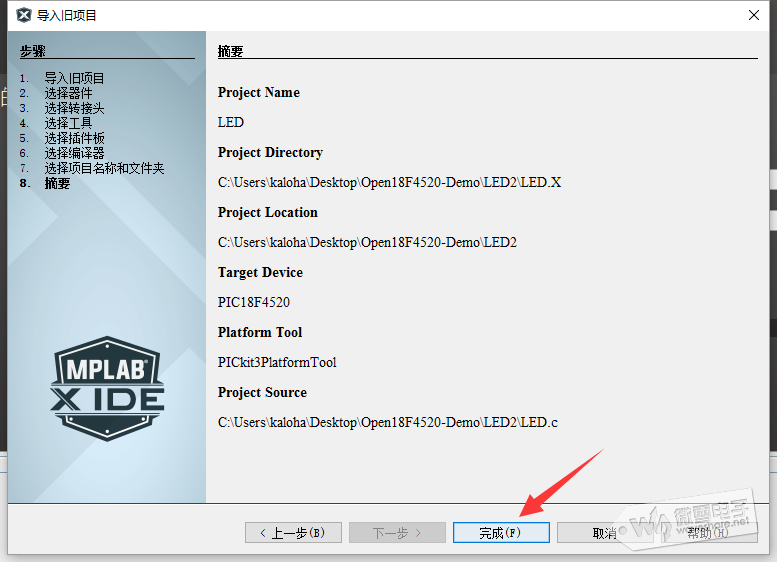Screen dimensions: 777x562
Task: Click the Project Directory label
Action: point(270,152)
